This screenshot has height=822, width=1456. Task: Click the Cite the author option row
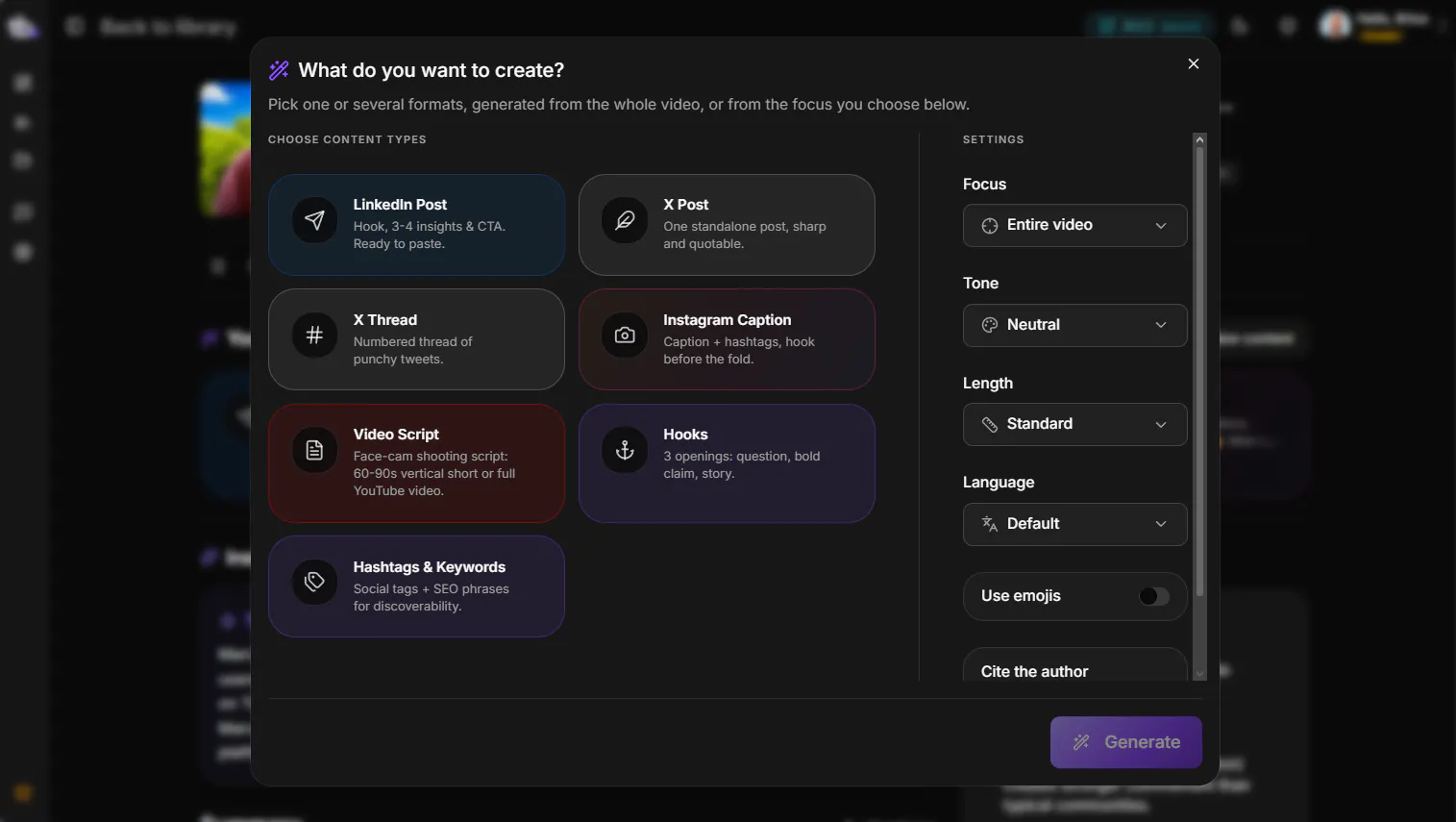click(1074, 664)
